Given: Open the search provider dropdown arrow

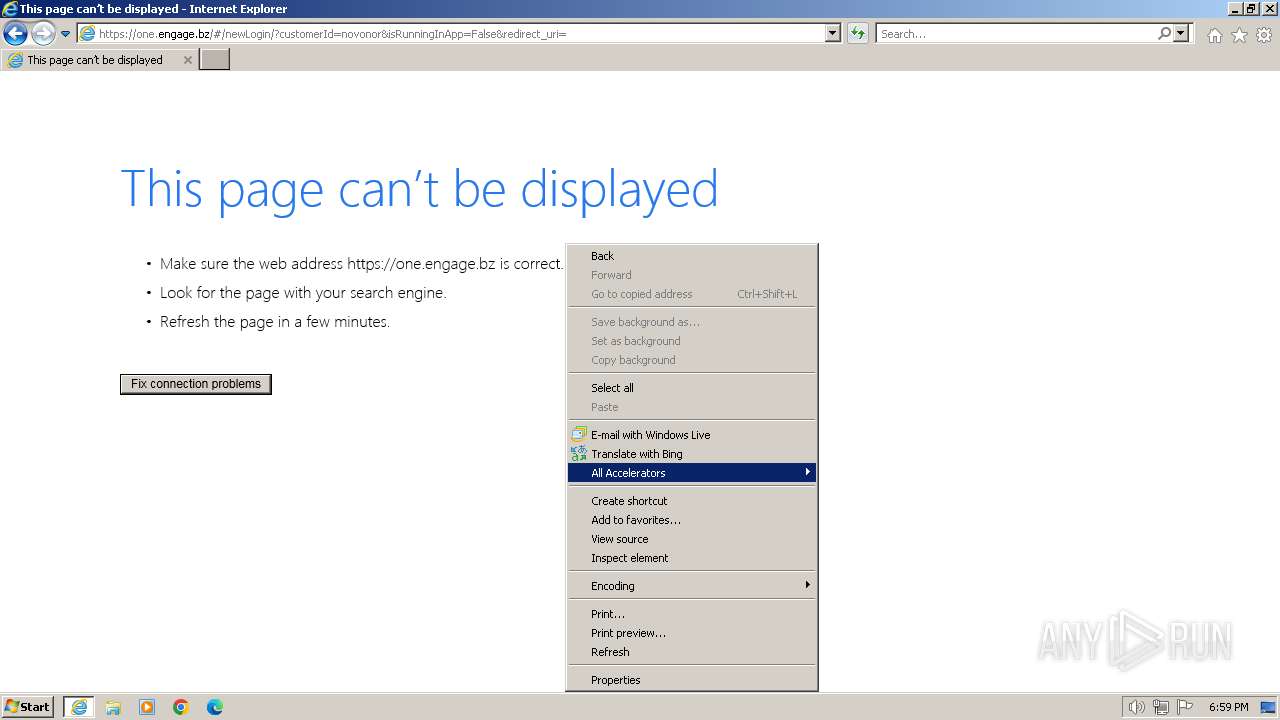Looking at the screenshot, I should tap(1181, 34).
